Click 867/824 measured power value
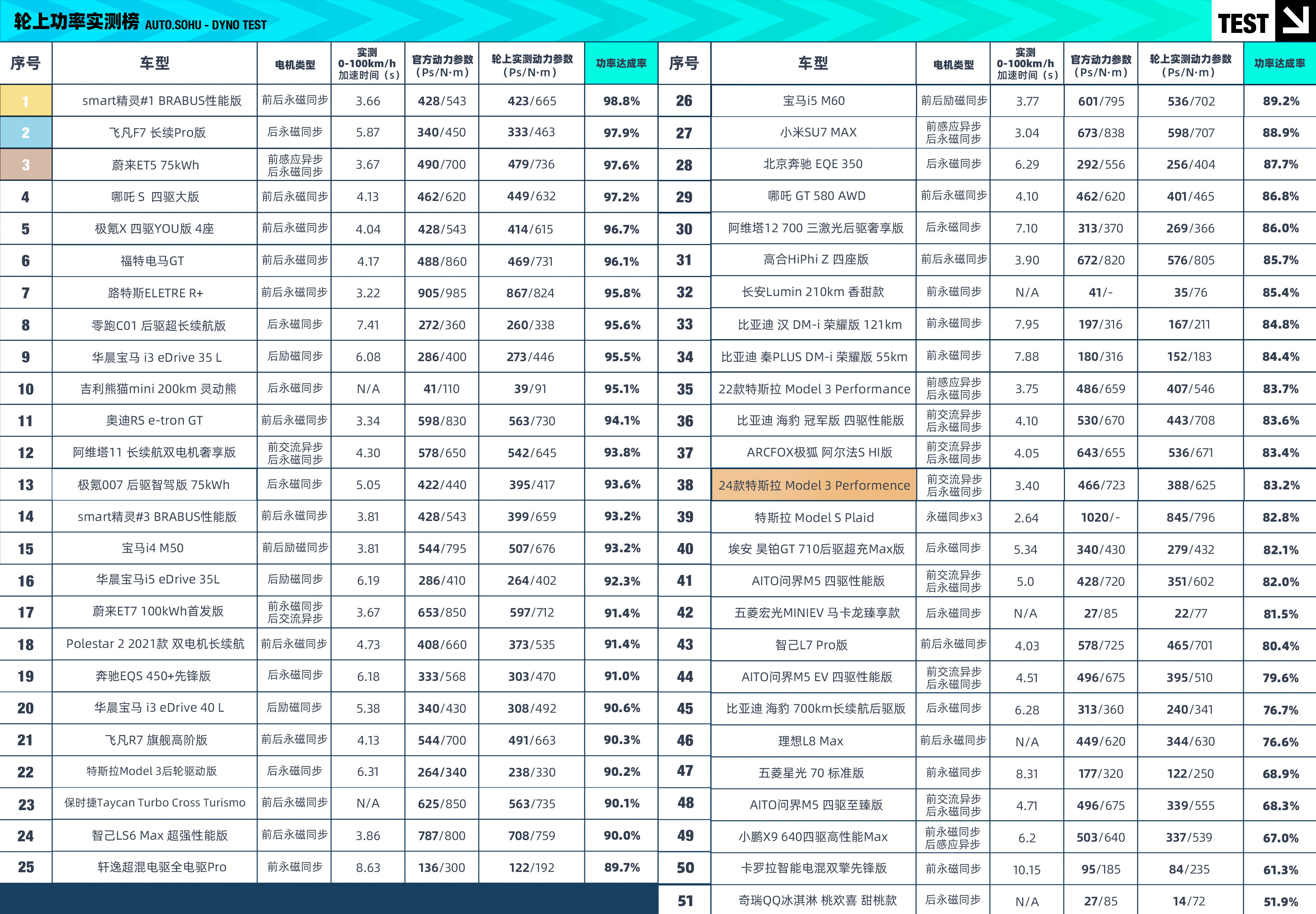 [x=531, y=293]
